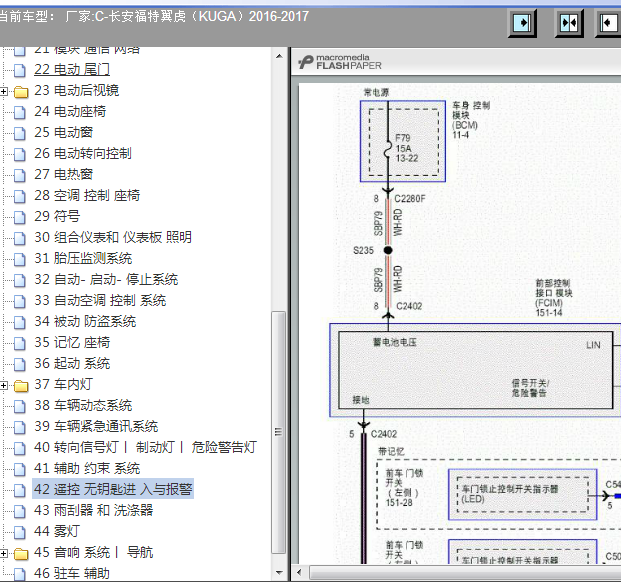This screenshot has width=621, height=582.
Task: Open 33 自动空调 控制 系统 diagram
Action: click(x=100, y=300)
